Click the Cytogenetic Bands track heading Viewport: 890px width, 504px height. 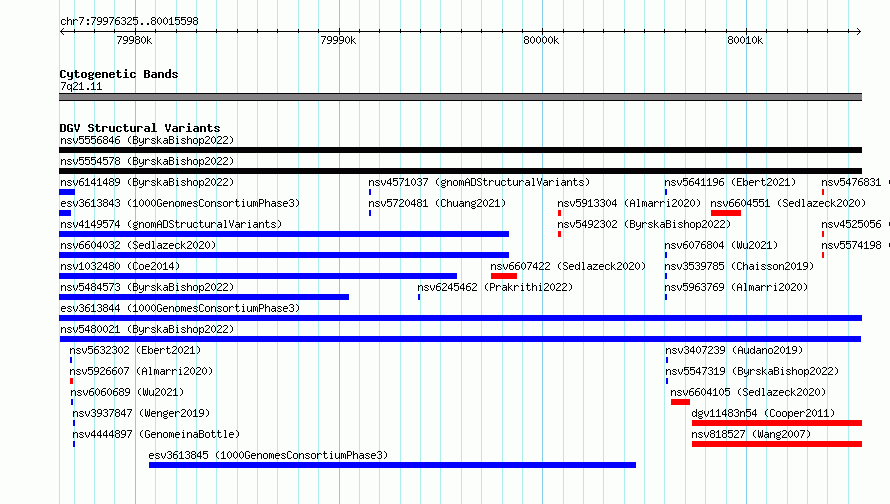point(119,74)
